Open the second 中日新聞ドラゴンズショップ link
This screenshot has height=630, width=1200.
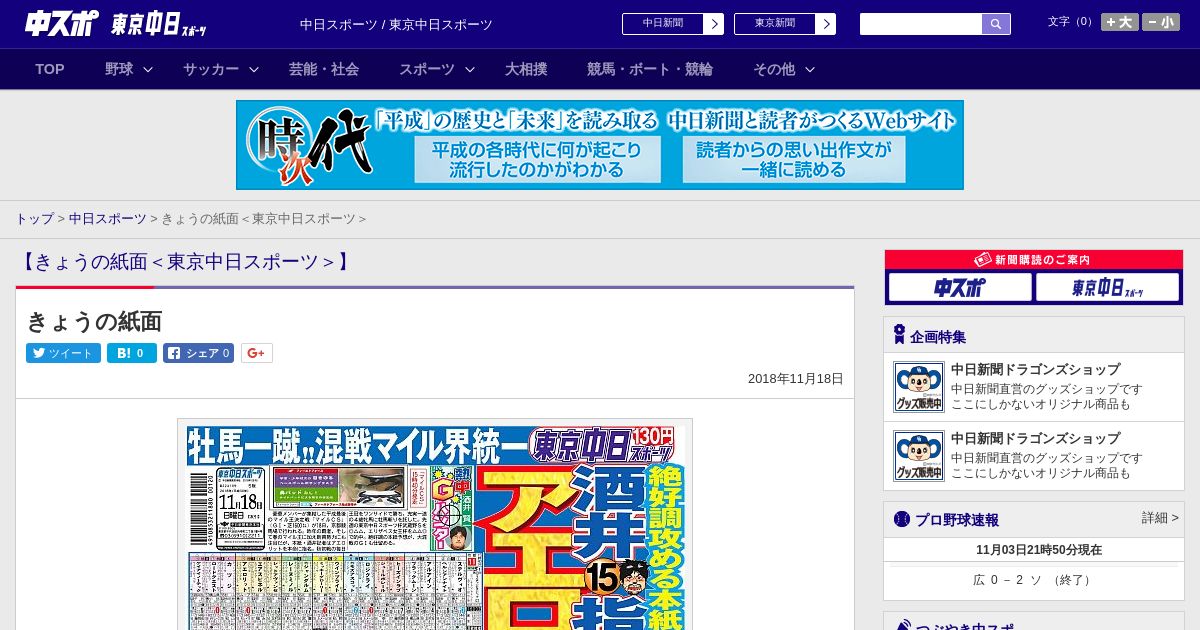[x=1035, y=438]
